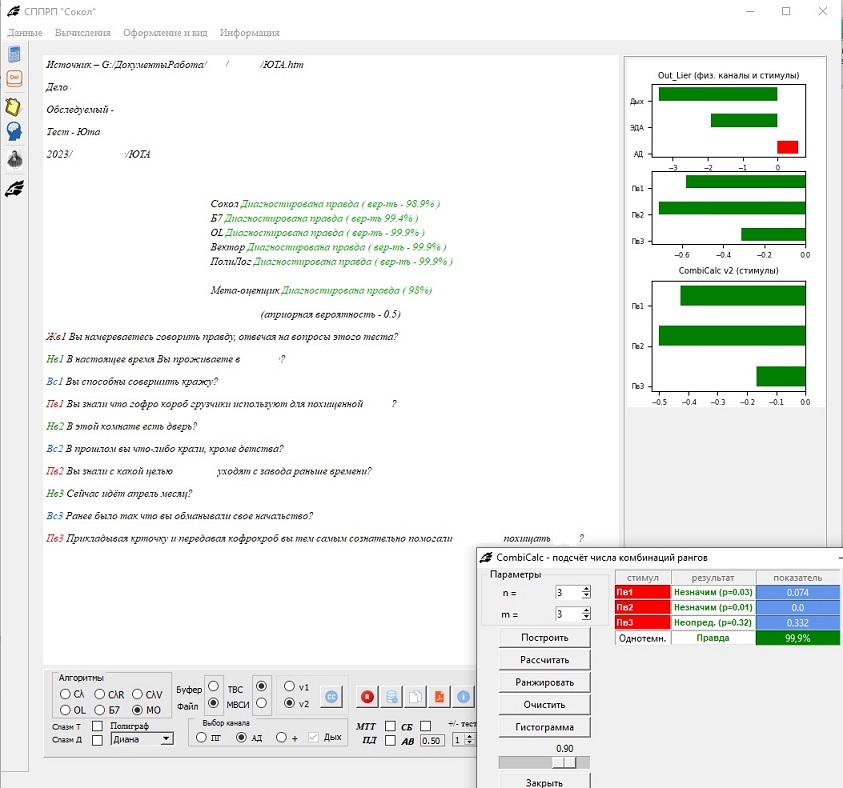Select the OL algorithm radio button
Image resolution: width=843 pixels, height=788 pixels.
[x=66, y=710]
